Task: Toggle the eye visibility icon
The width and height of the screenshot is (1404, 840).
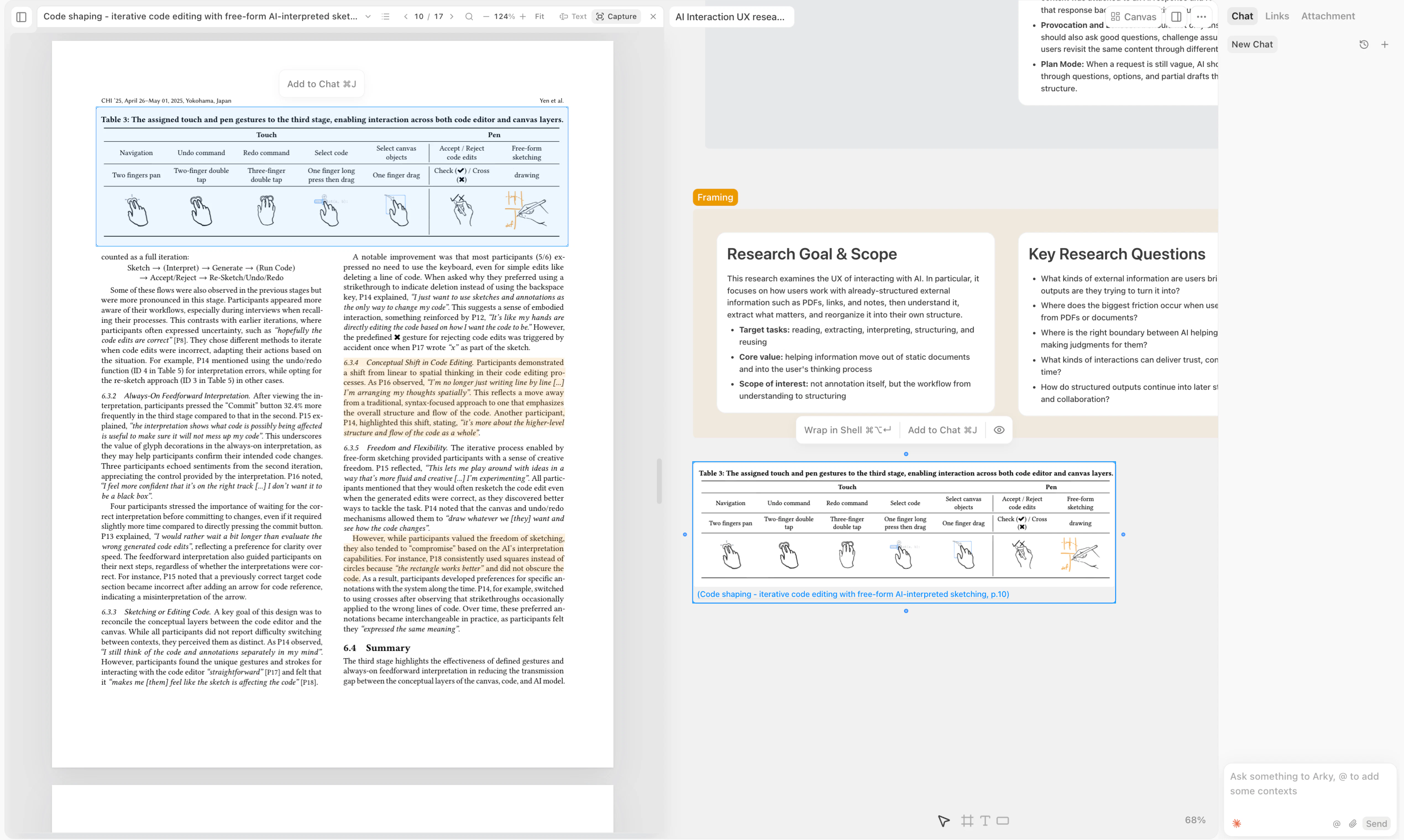Action: (999, 430)
